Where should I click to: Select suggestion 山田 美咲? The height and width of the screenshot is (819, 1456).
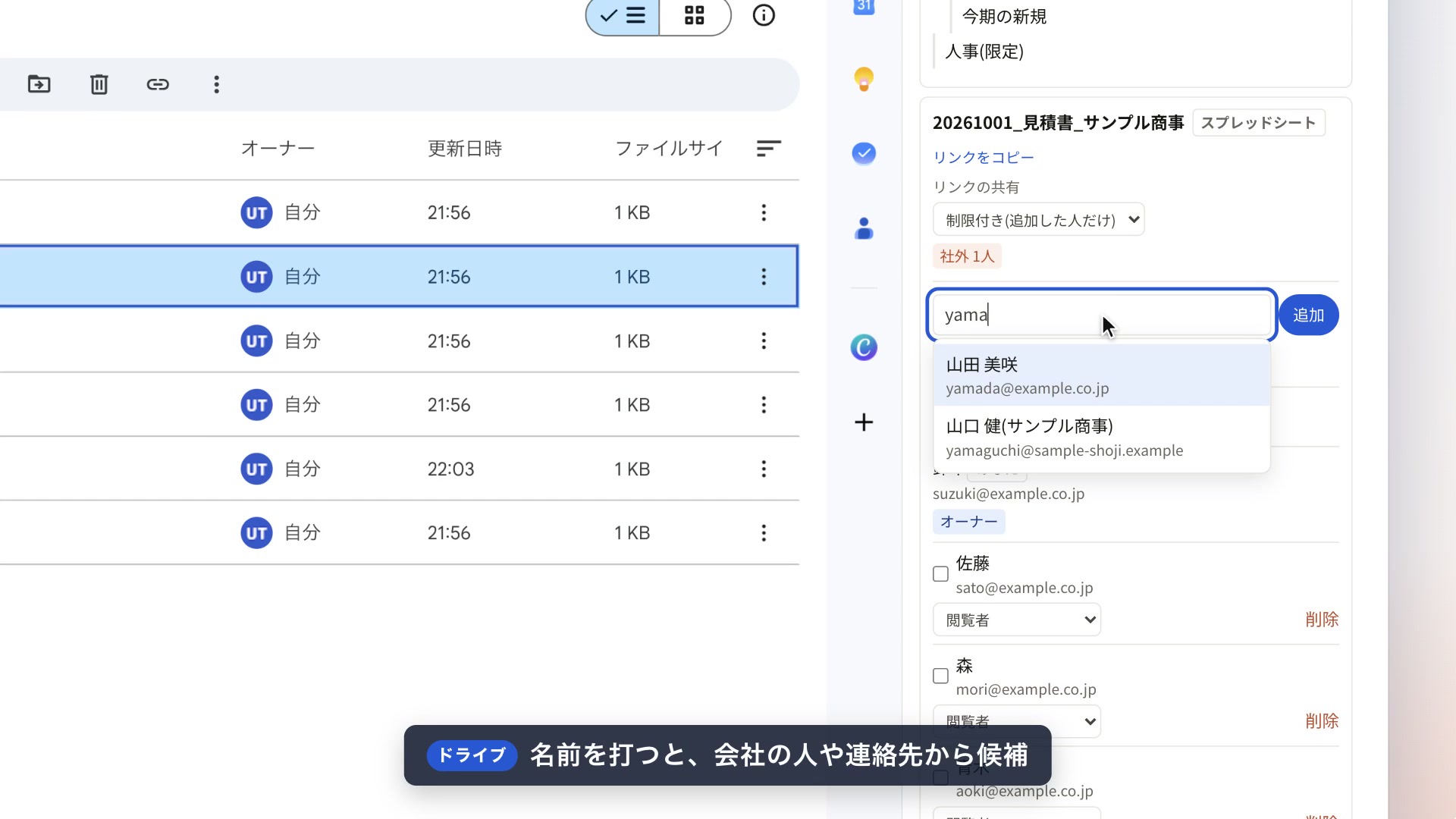[x=1102, y=375]
